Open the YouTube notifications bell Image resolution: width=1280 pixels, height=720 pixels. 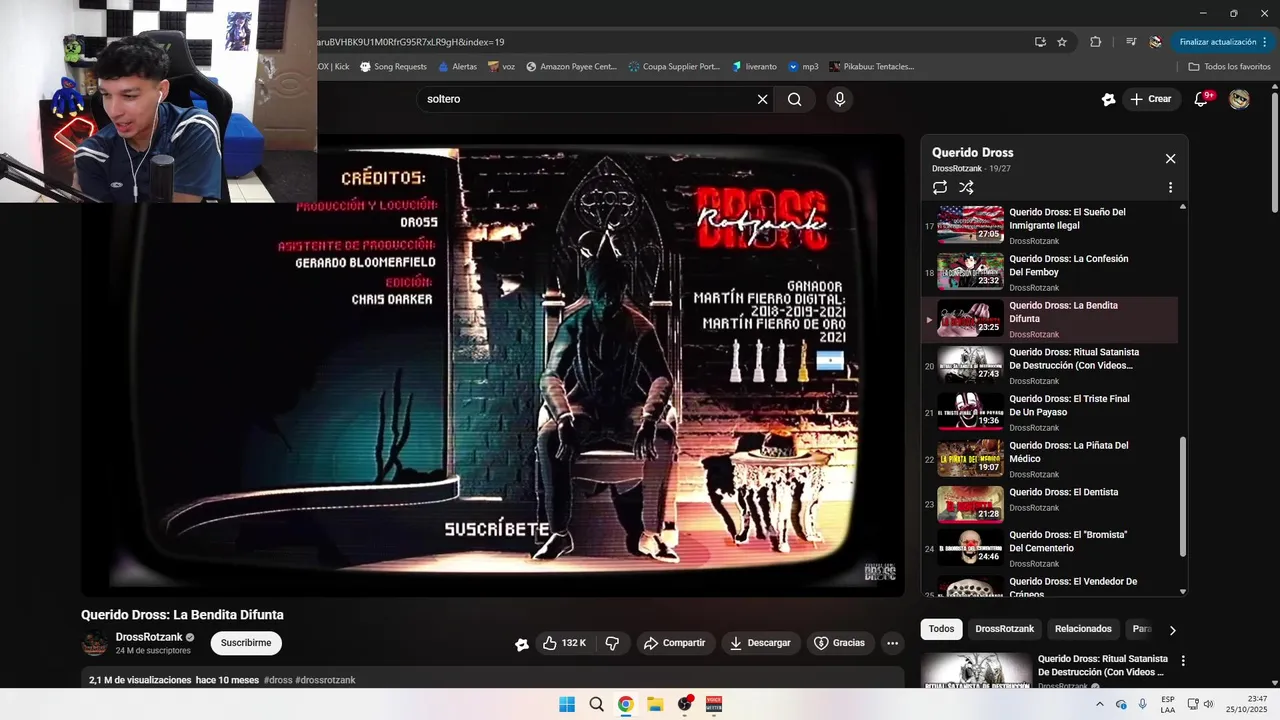1202,99
